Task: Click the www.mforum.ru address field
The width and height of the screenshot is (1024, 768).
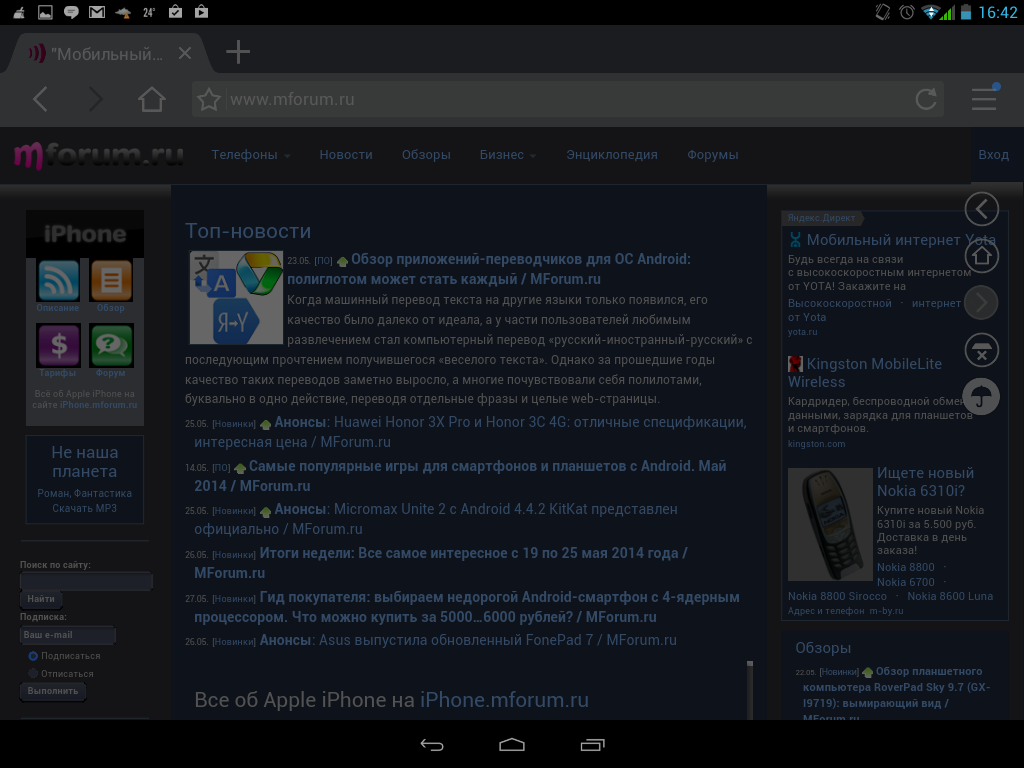Action: pos(568,99)
